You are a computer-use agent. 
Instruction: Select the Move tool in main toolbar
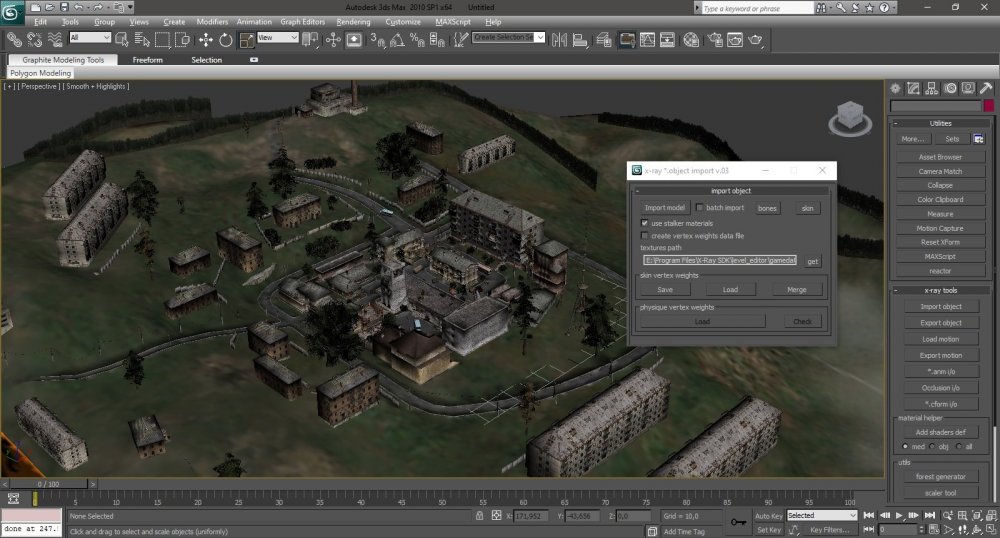[x=206, y=40]
